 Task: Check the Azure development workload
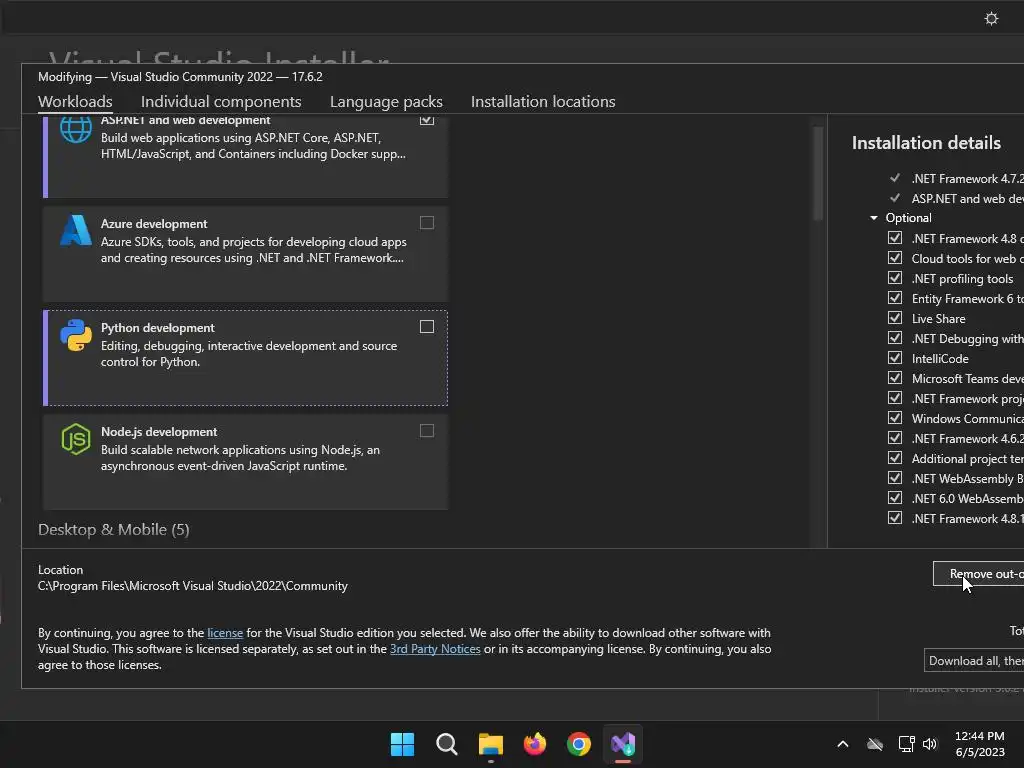427,223
